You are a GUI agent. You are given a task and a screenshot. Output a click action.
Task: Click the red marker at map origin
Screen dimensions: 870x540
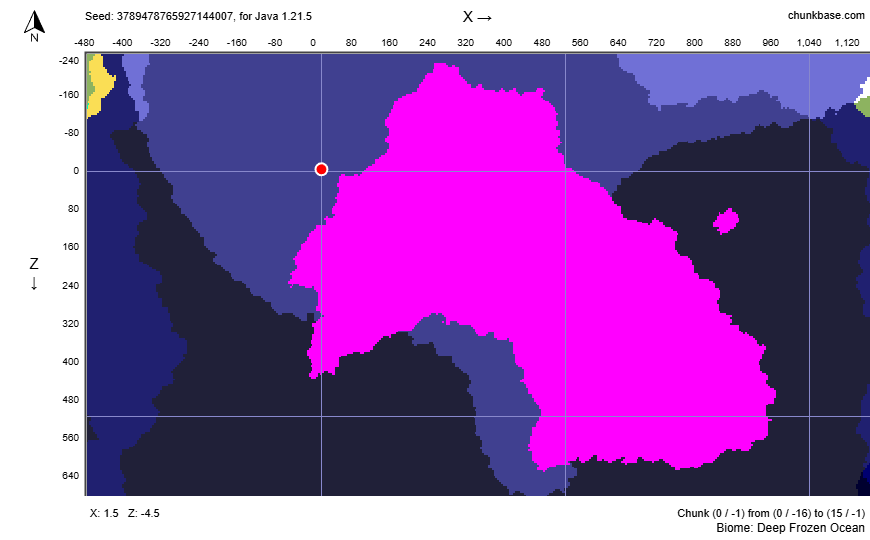(x=321, y=169)
